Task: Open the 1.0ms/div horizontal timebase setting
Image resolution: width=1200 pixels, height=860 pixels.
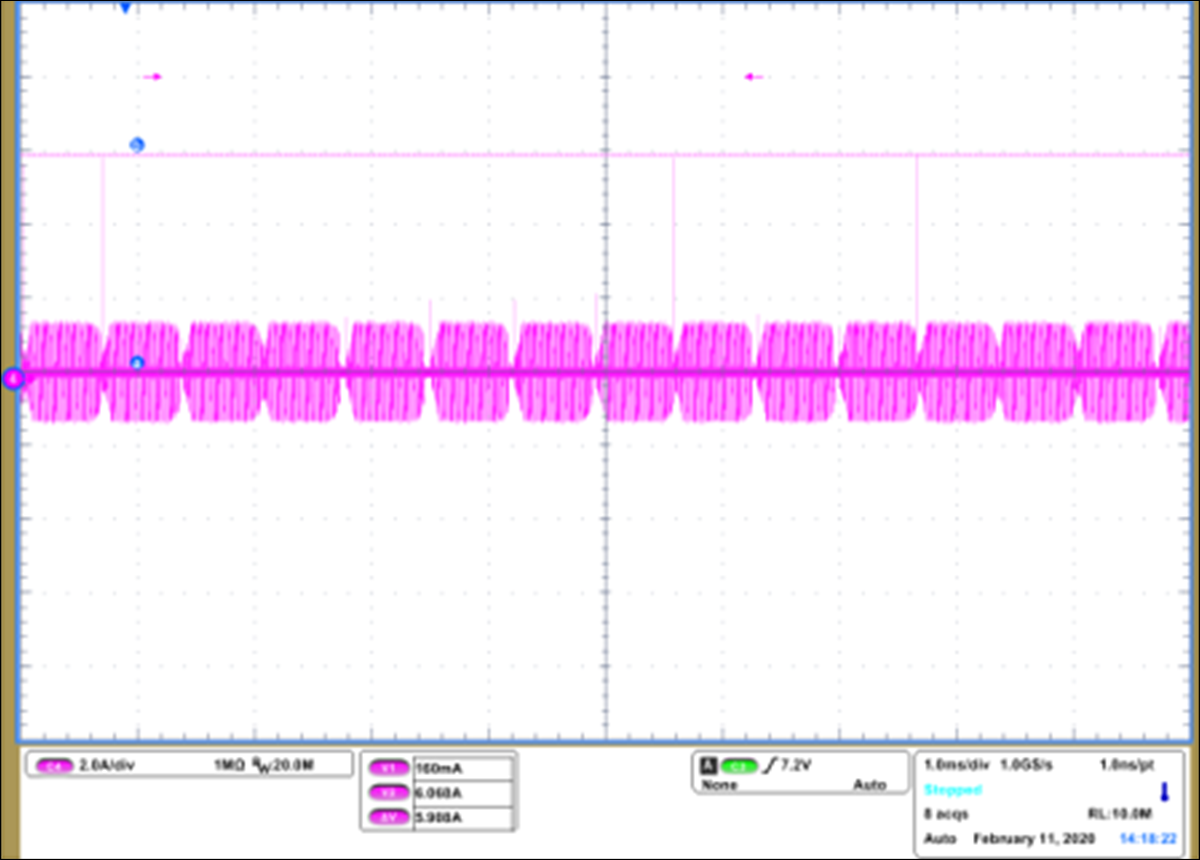Action: coord(956,764)
